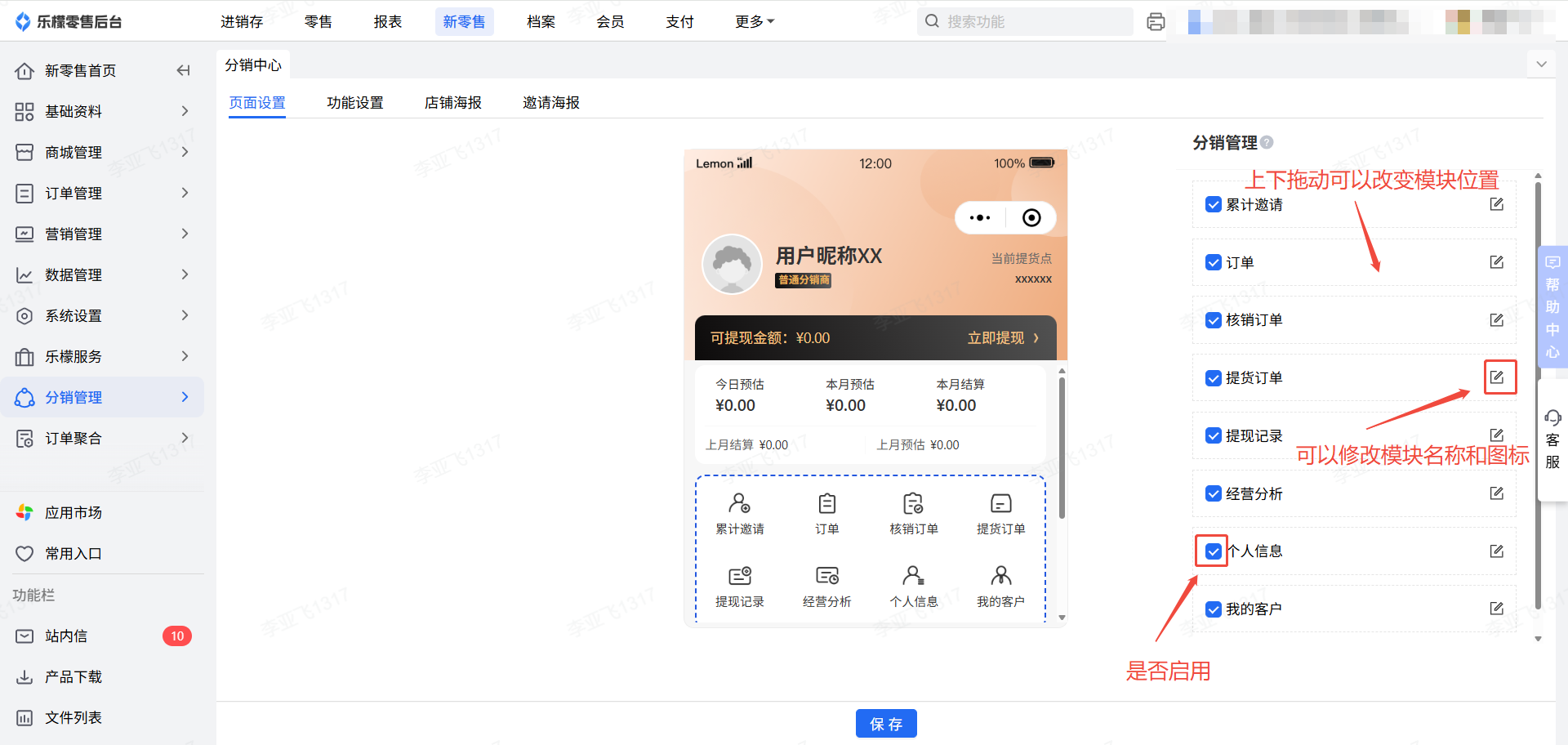Click the 核销订单 icon in phone preview
This screenshot has width=1568, height=745.
point(914,503)
